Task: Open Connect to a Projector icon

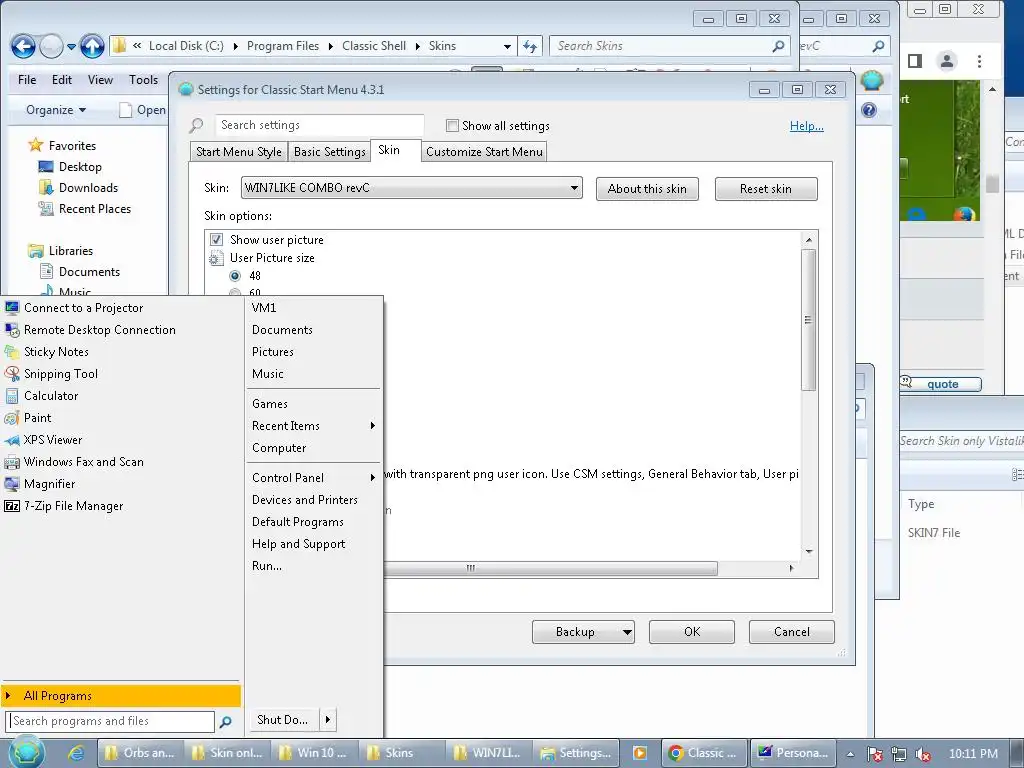Action: tap(12, 308)
